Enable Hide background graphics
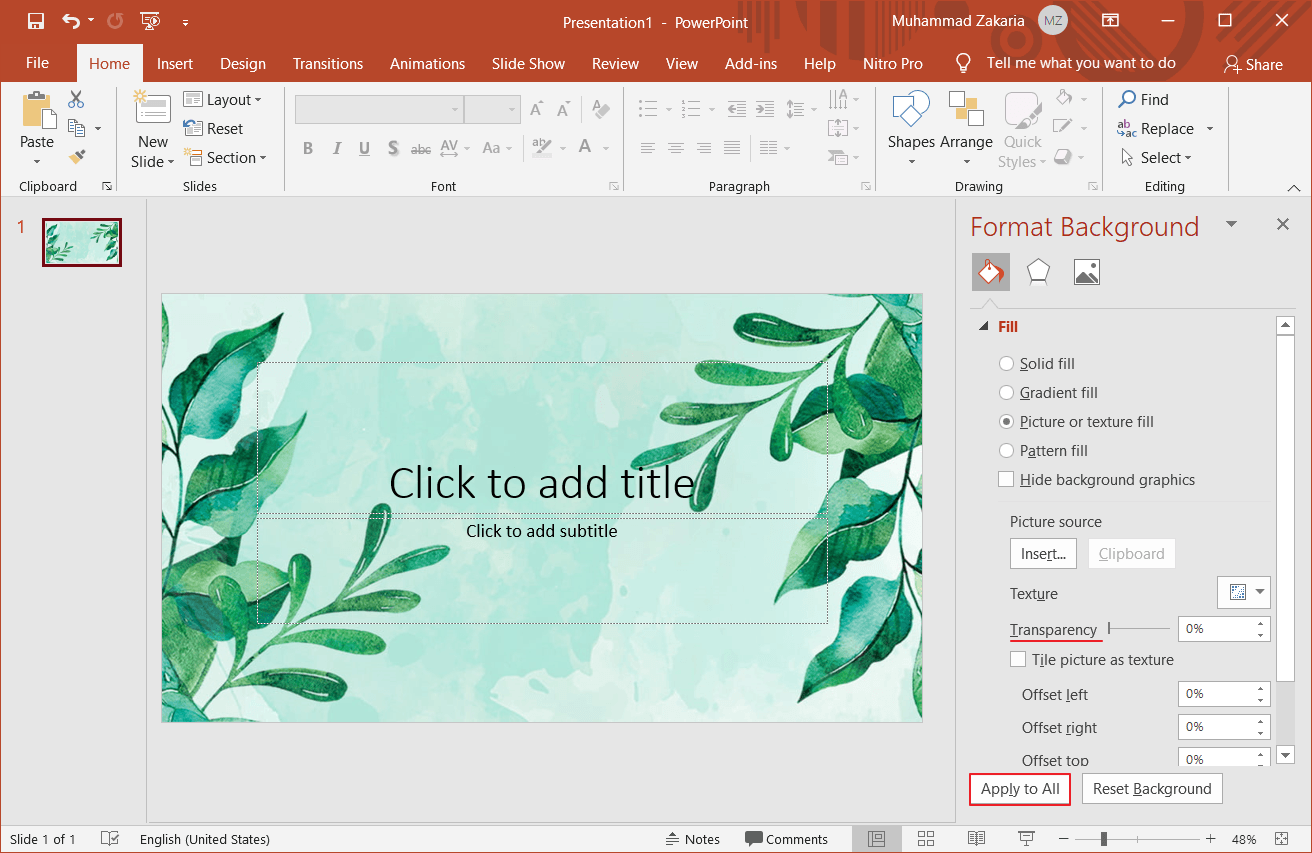 point(1005,479)
